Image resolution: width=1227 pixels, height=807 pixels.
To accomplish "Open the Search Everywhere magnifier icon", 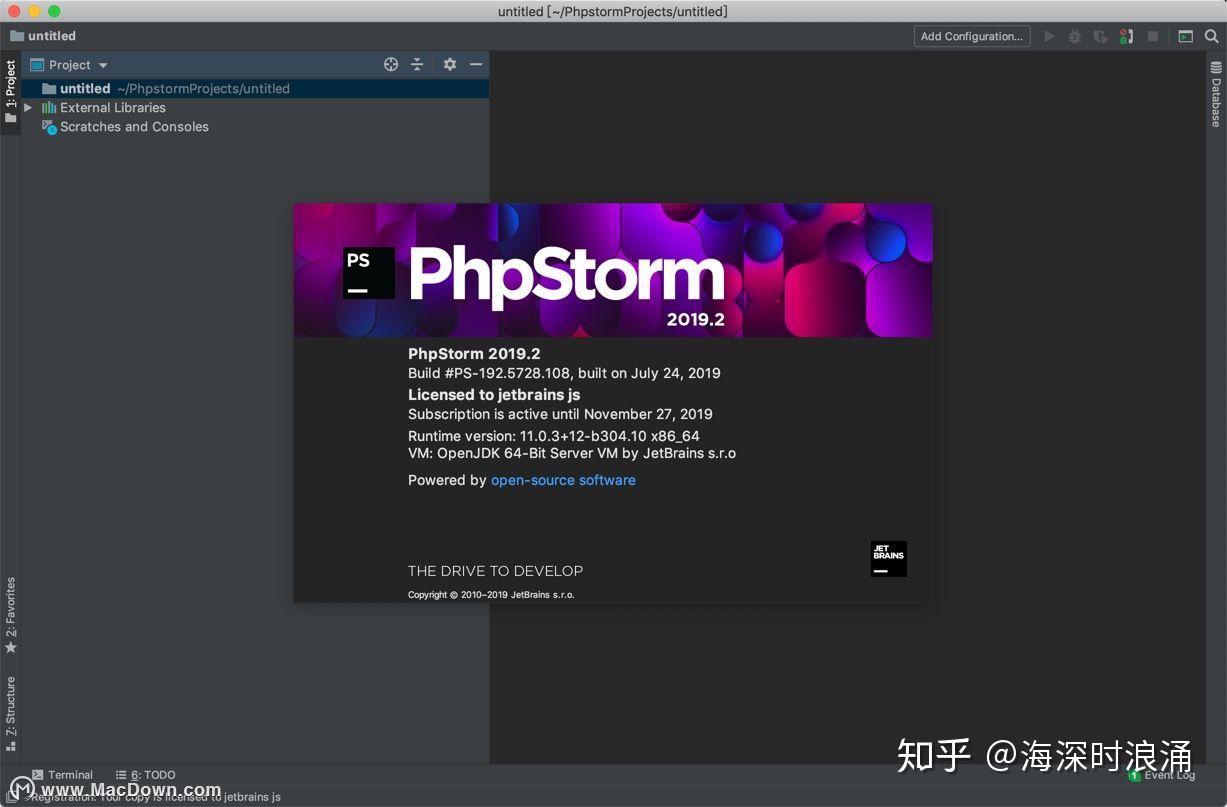I will (x=1212, y=36).
